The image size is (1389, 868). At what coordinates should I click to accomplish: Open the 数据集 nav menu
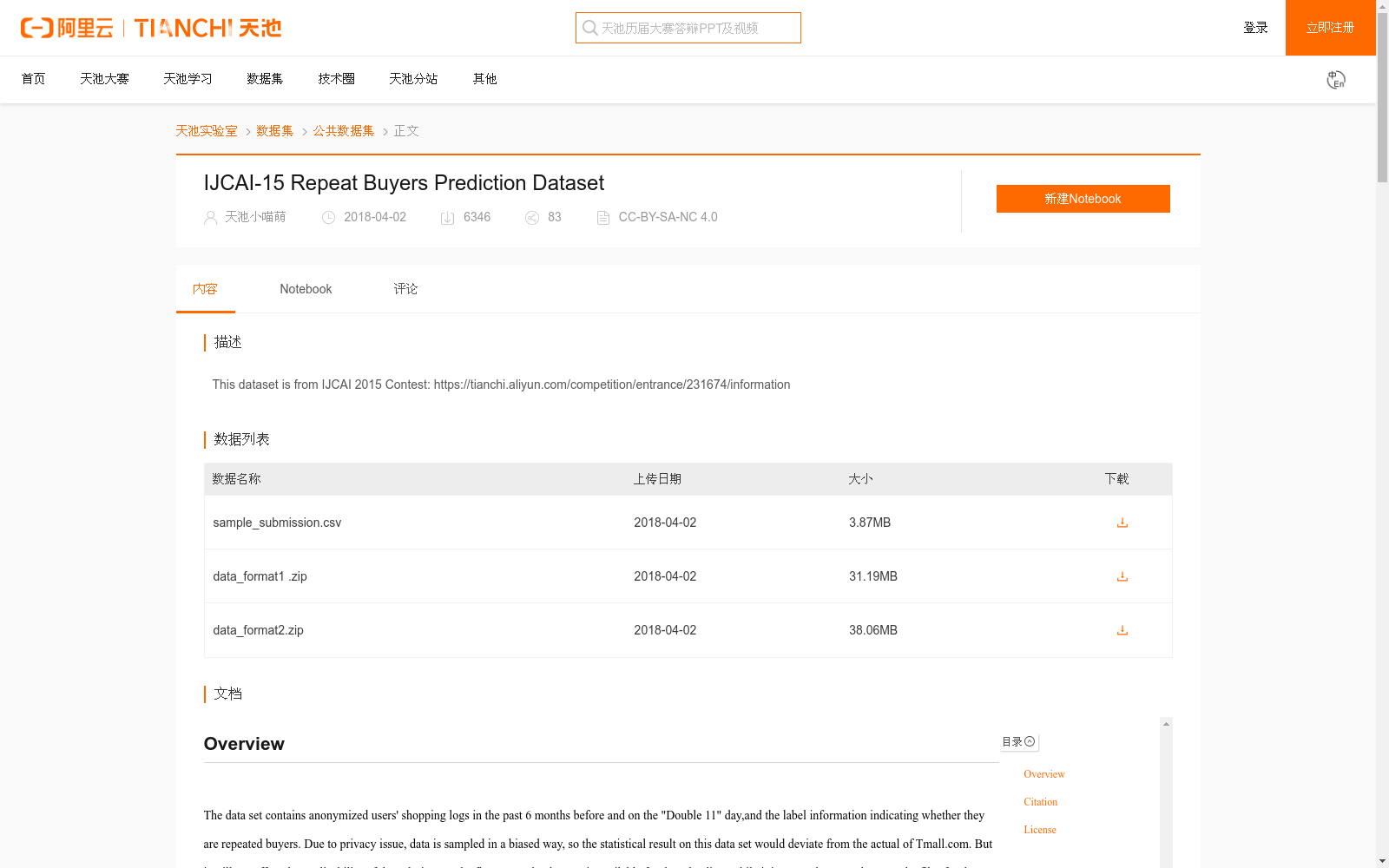click(265, 79)
